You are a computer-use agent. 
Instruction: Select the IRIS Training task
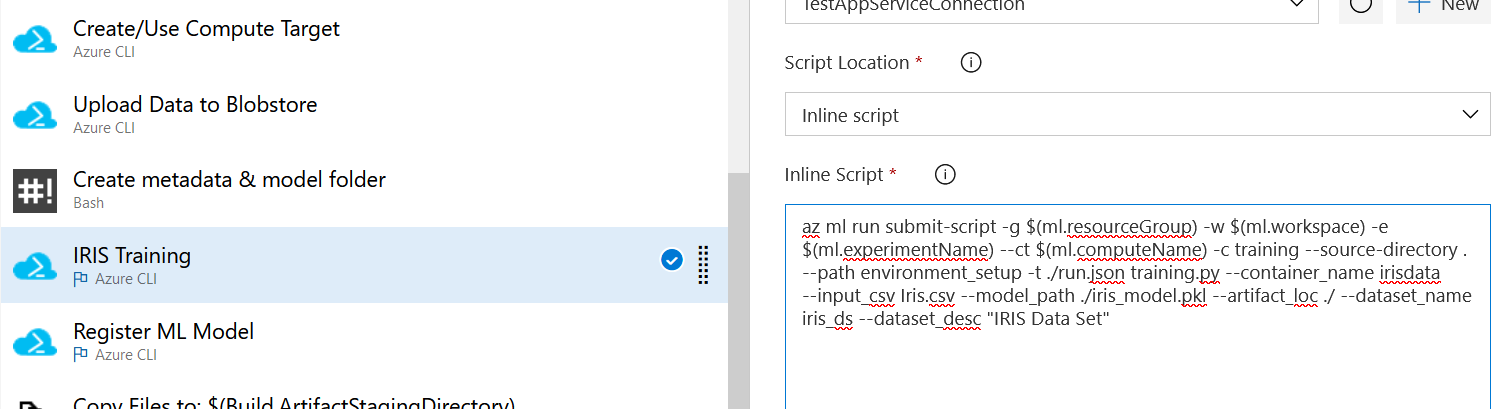click(365, 265)
